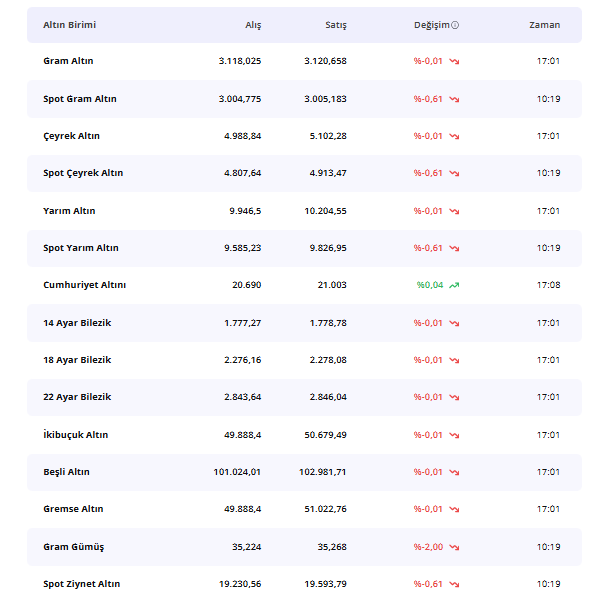Click the İkibuçuk Altın name
The image size is (597, 598).
coord(76,435)
